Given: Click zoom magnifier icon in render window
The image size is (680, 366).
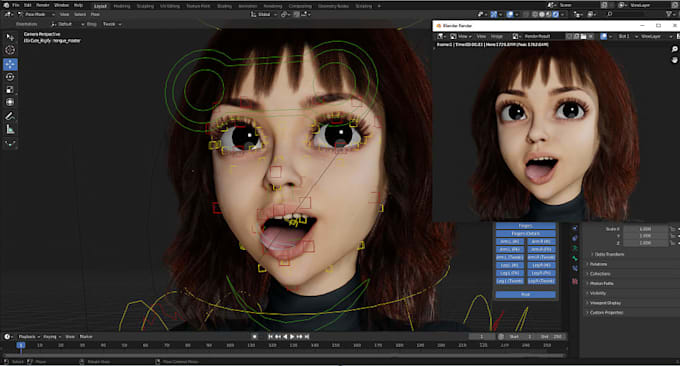Looking at the screenshot, I should (x=675, y=49).
